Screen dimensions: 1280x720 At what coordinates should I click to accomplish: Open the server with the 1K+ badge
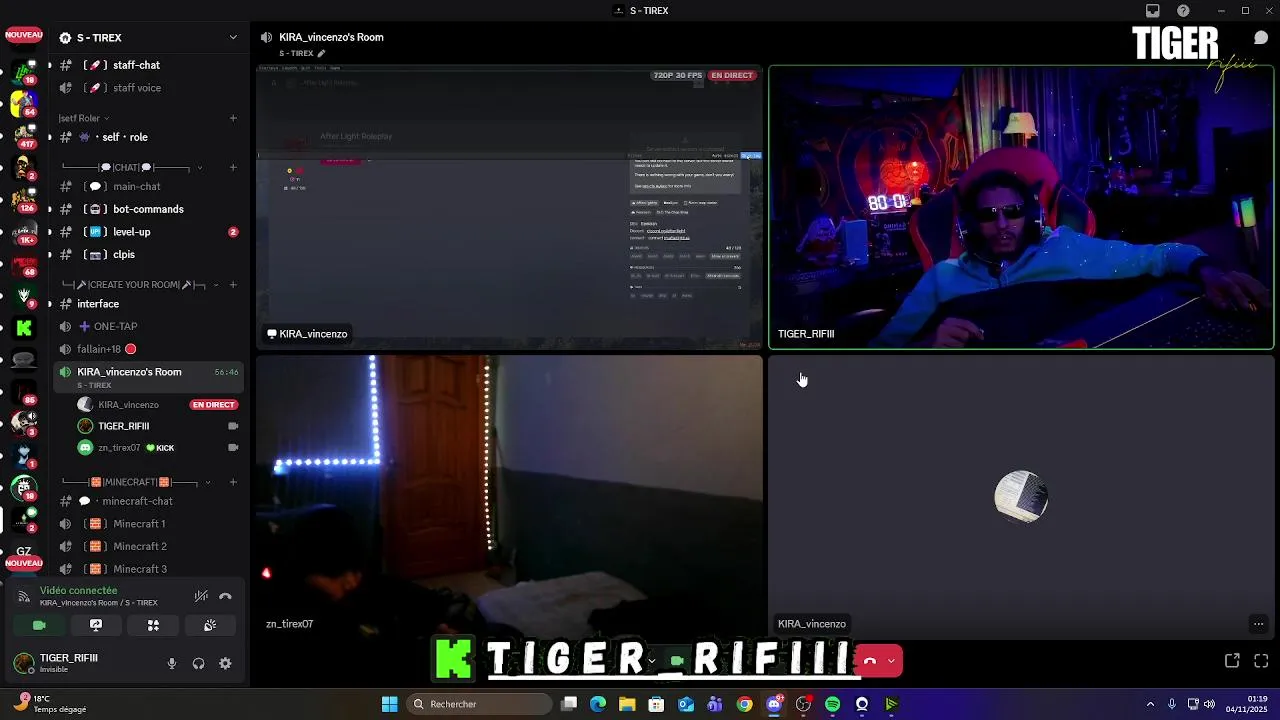click(x=24, y=232)
